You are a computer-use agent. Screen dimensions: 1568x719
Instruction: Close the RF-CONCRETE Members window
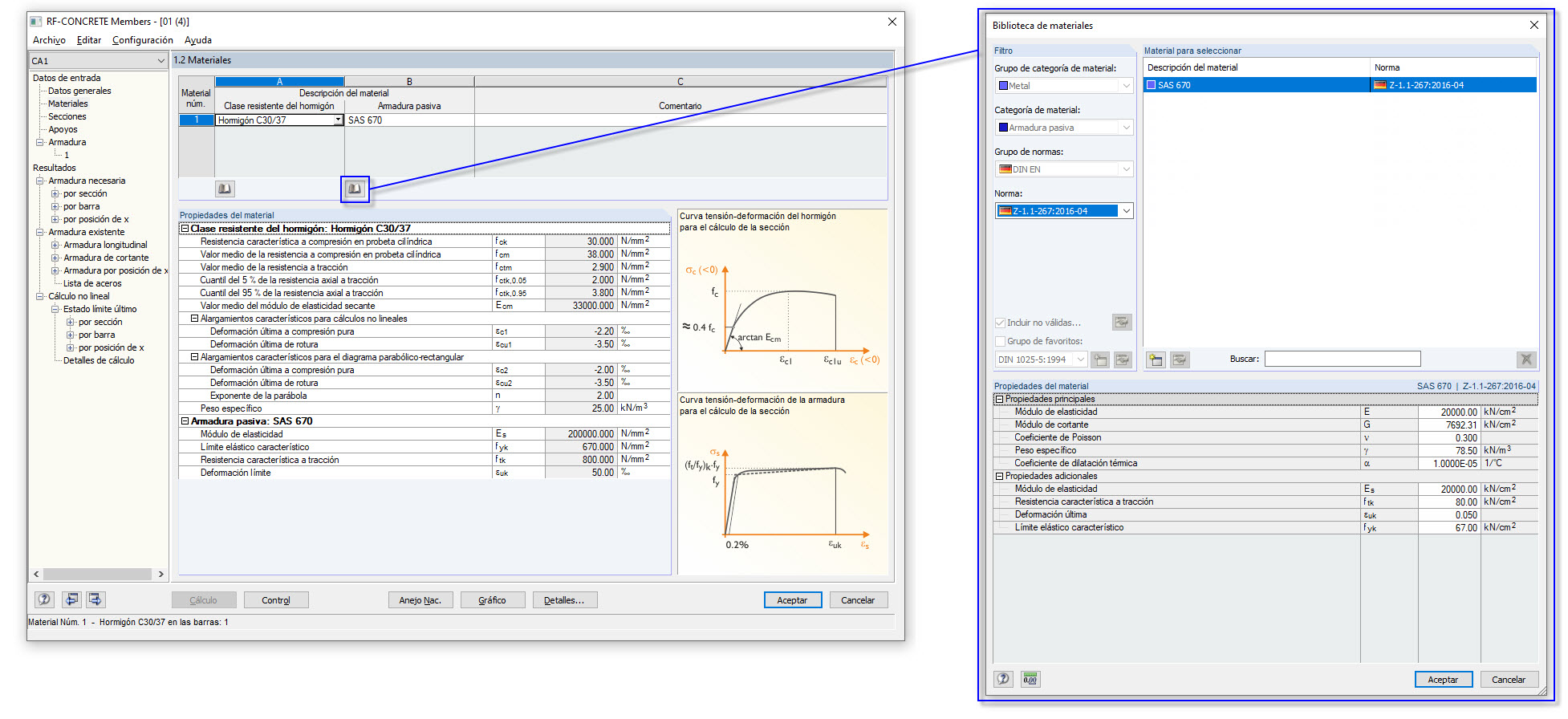[x=892, y=22]
